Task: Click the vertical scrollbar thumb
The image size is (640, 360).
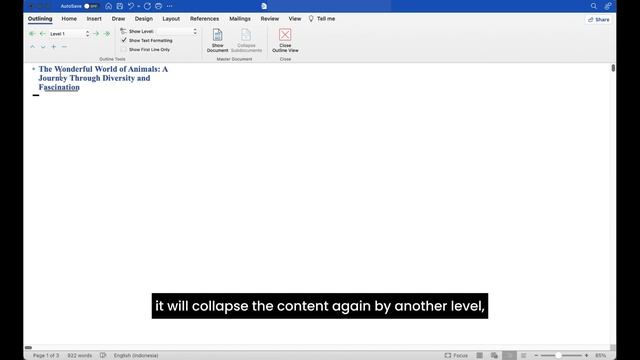Action: click(x=613, y=68)
